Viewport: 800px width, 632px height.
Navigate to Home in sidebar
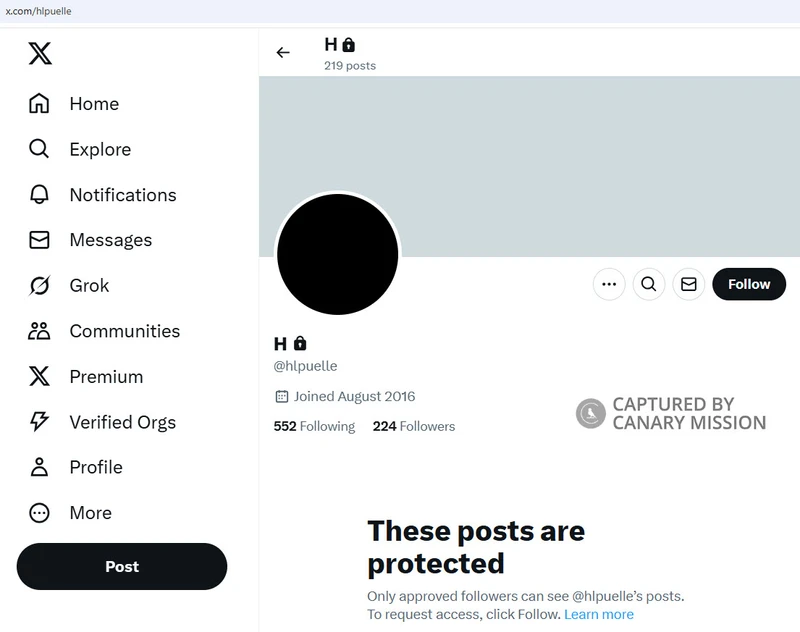[74, 104]
